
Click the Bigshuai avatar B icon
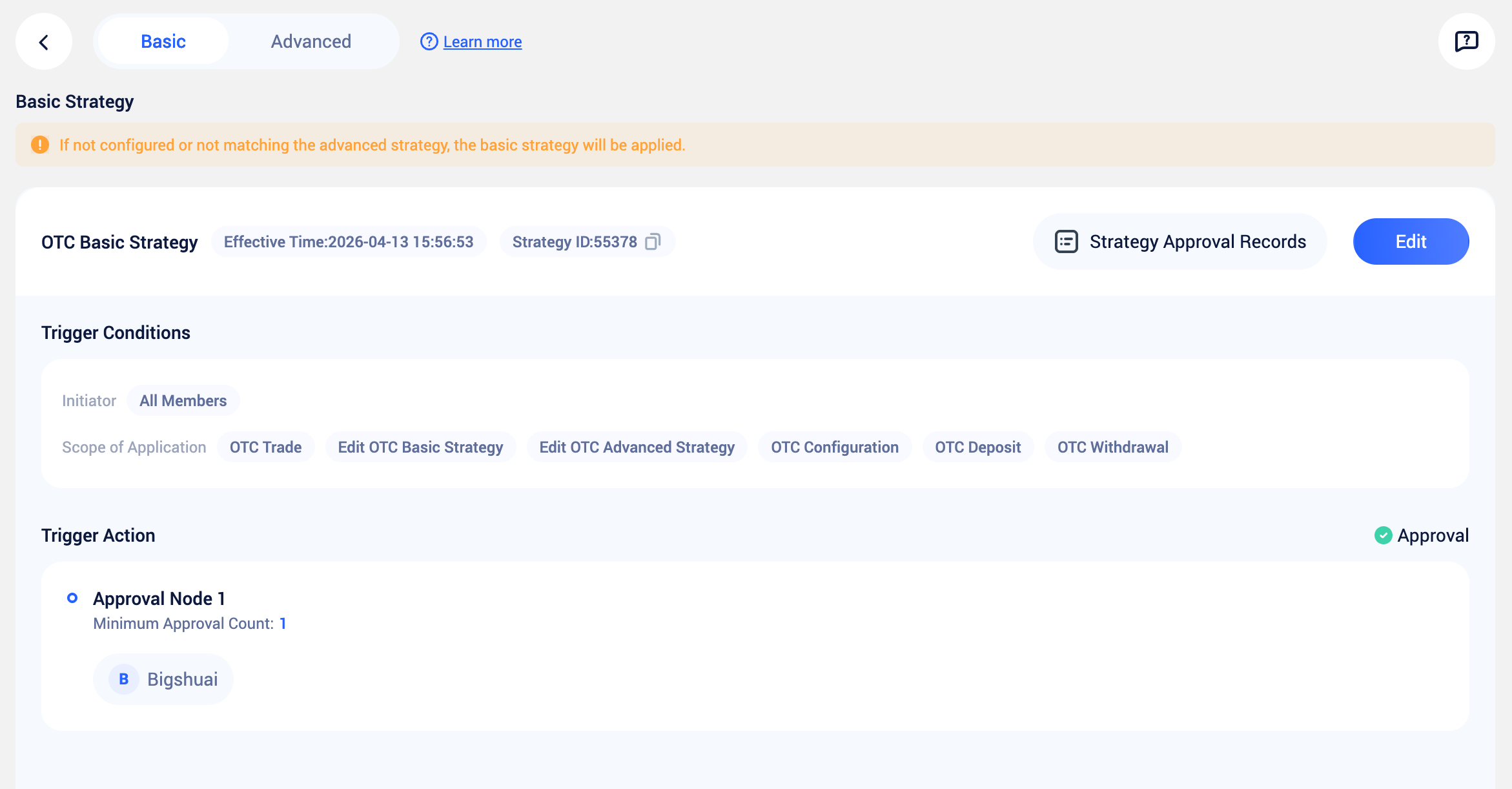123,679
